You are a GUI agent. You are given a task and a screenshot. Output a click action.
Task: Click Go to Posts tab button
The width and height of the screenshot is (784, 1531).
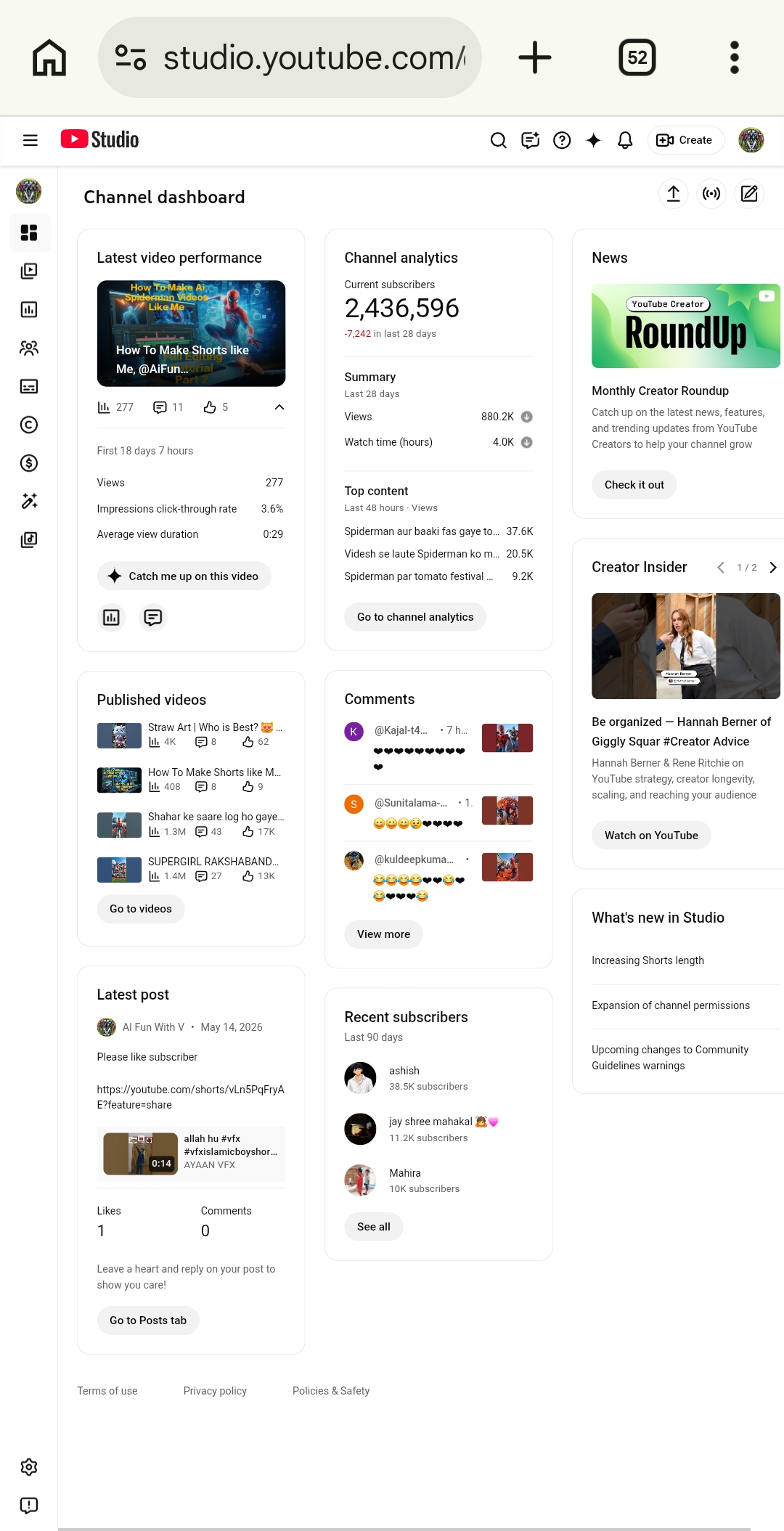click(148, 1320)
